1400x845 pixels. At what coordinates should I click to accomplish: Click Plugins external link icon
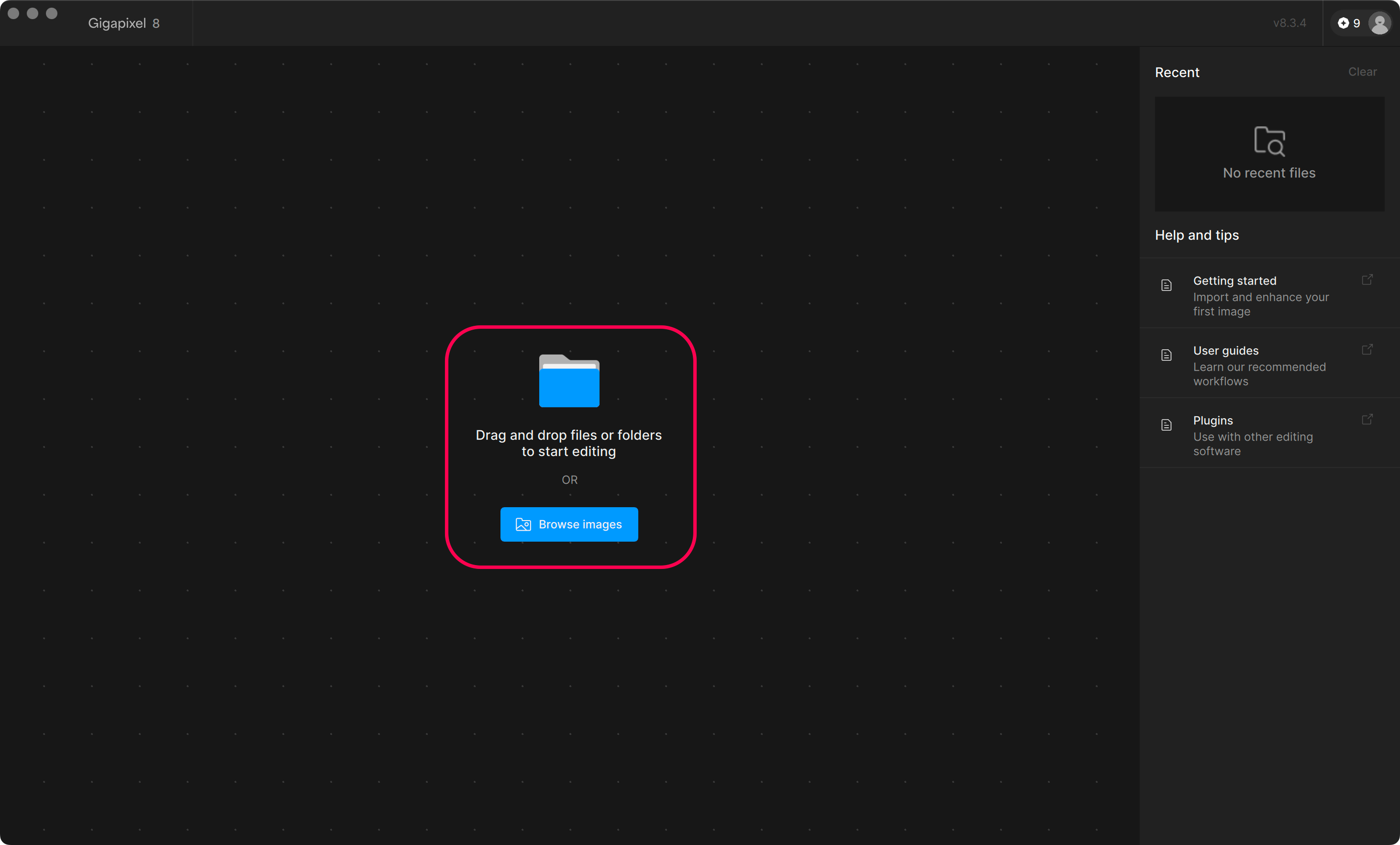(x=1367, y=419)
